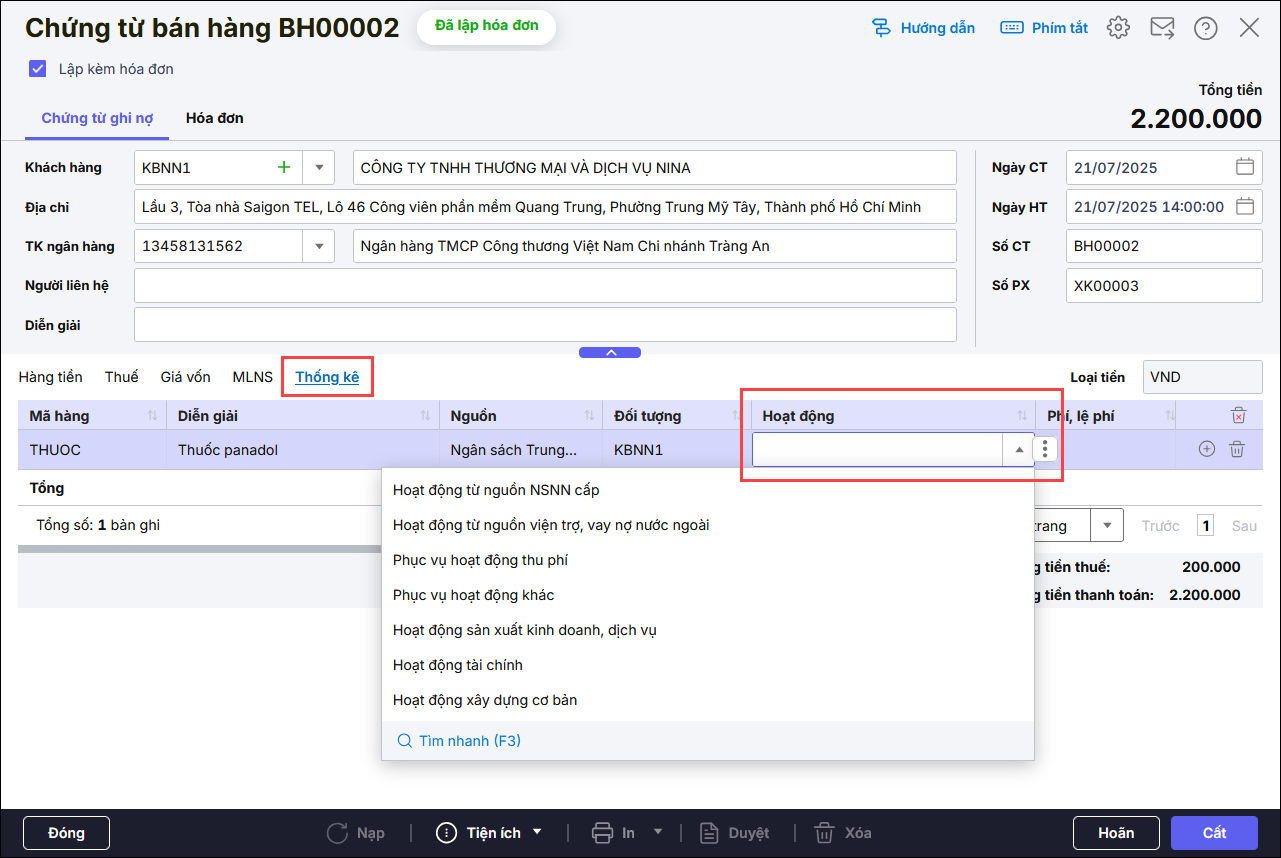This screenshot has width=1281, height=858.
Task: Open calendar picker for Ngày CT
Action: click(x=1245, y=167)
